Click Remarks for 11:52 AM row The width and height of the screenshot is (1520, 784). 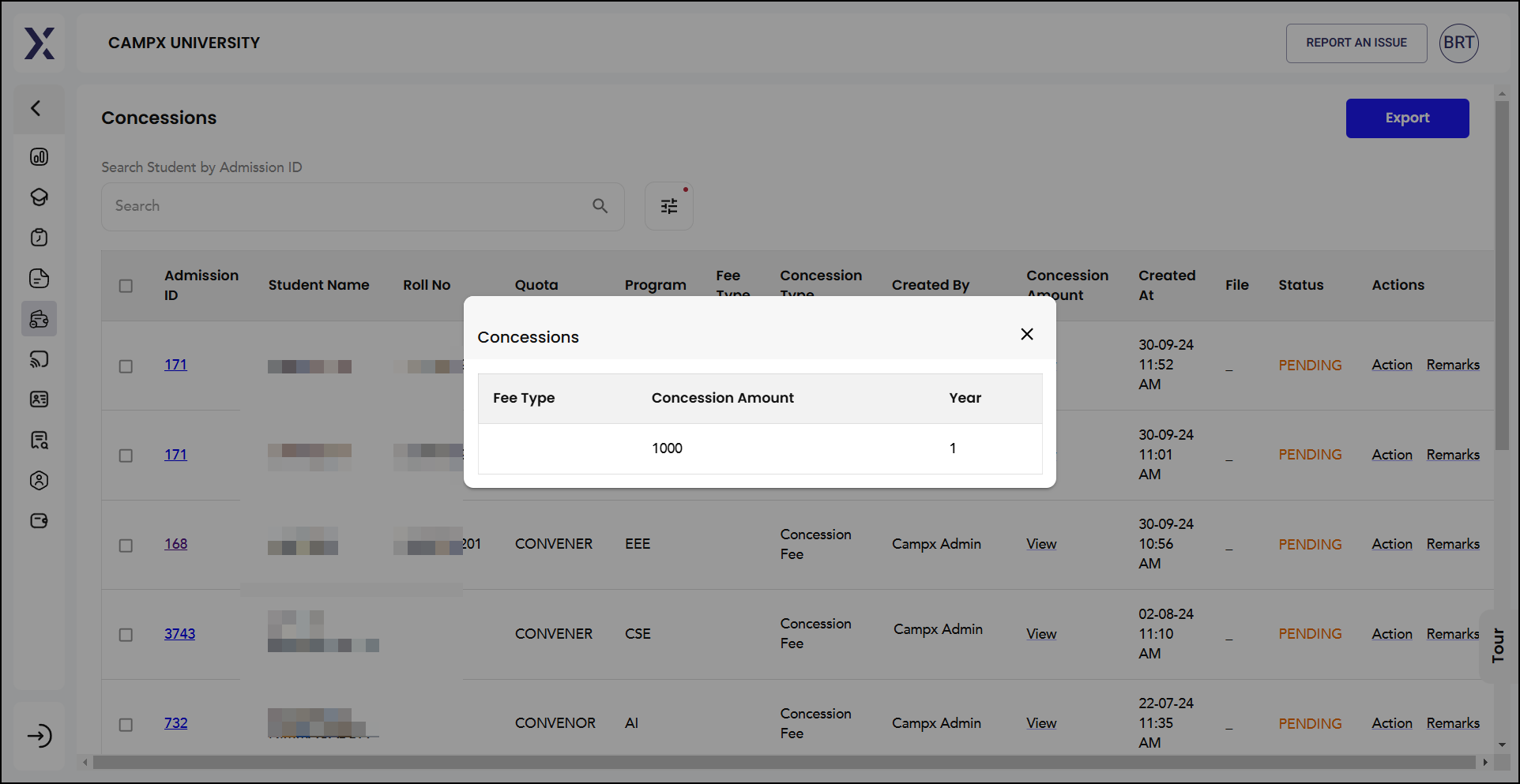click(x=1452, y=365)
